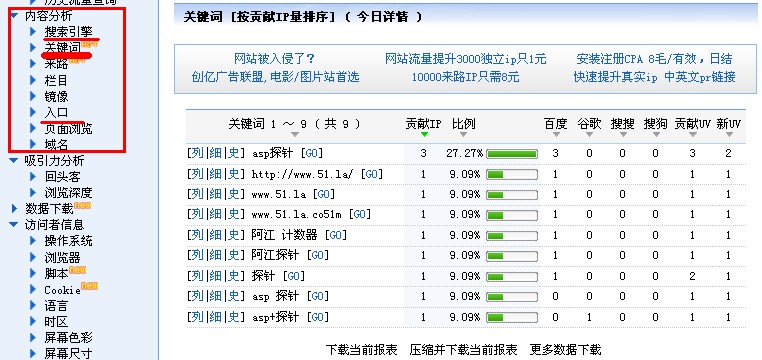Click the arrow icon beside 搜索引擎

click(x=33, y=32)
